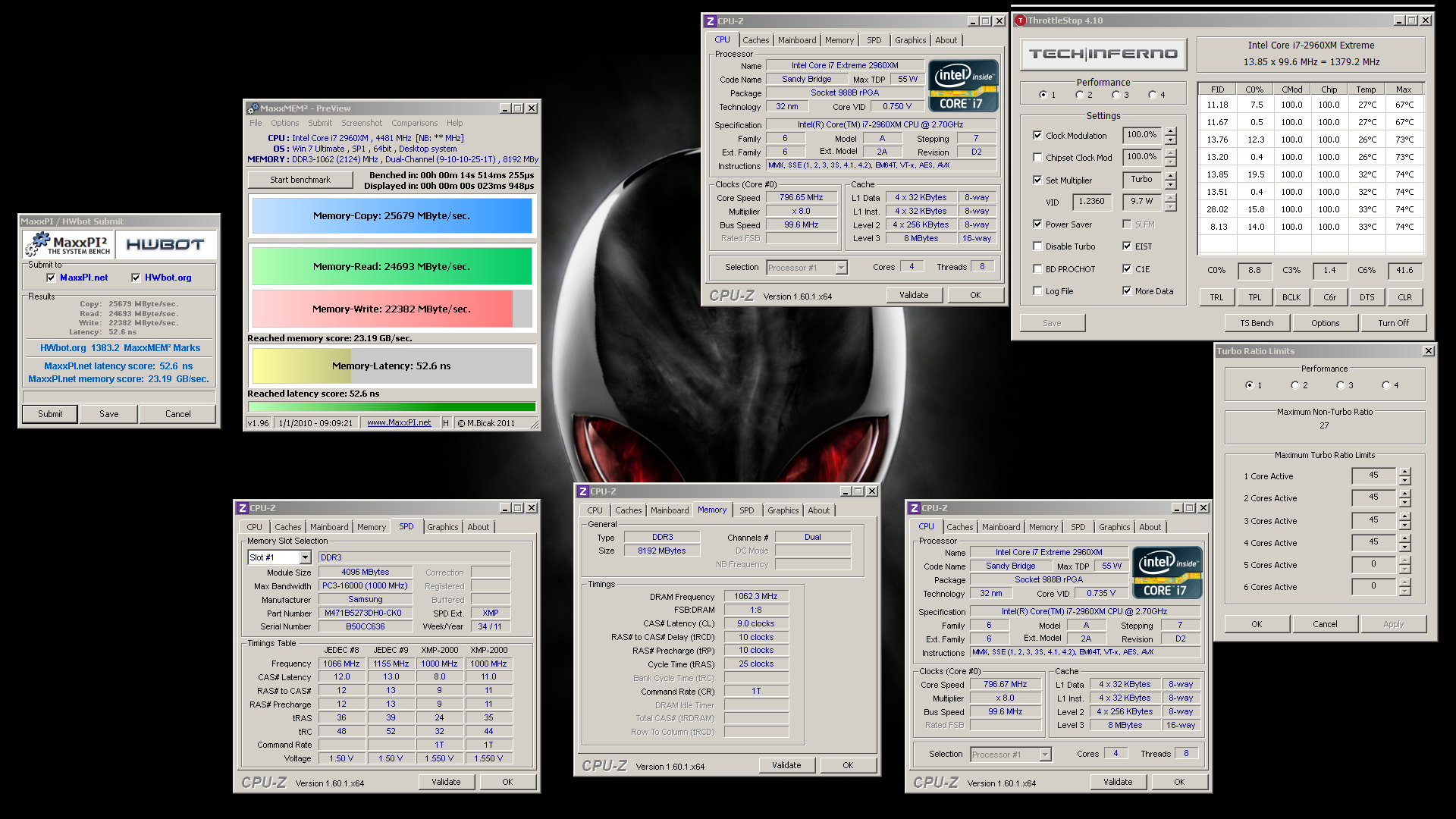
Task: Click DRAM Frequency value 1062.3 MHz
Action: [x=756, y=596]
